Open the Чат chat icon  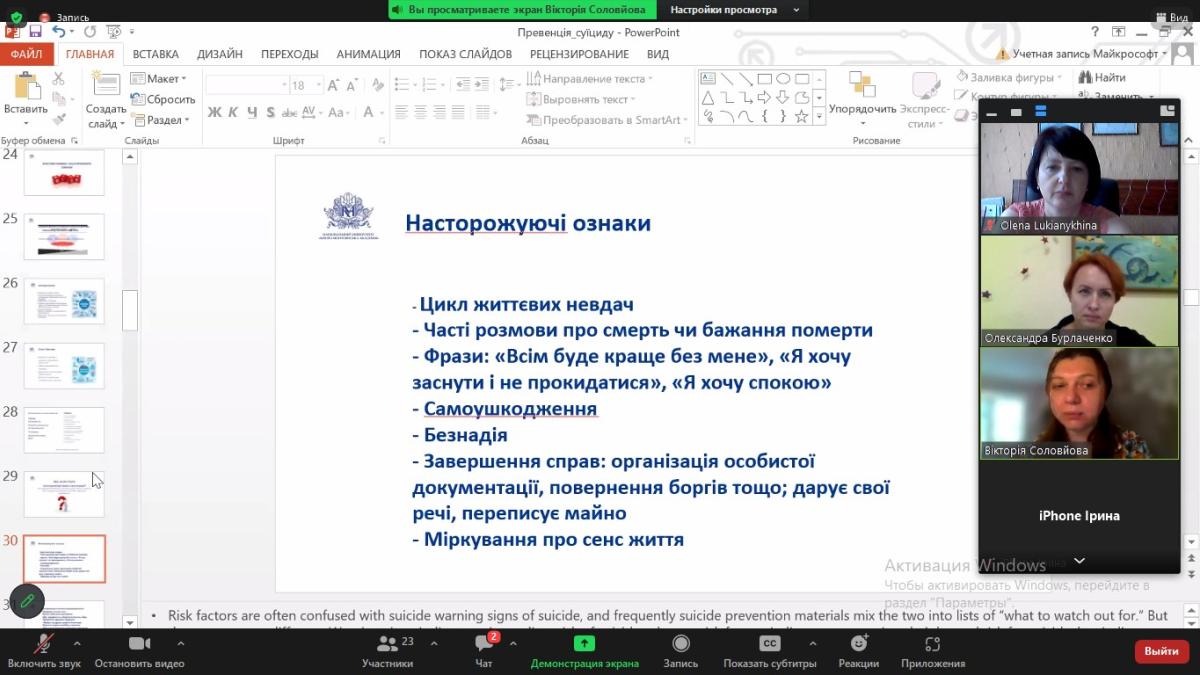coord(484,644)
